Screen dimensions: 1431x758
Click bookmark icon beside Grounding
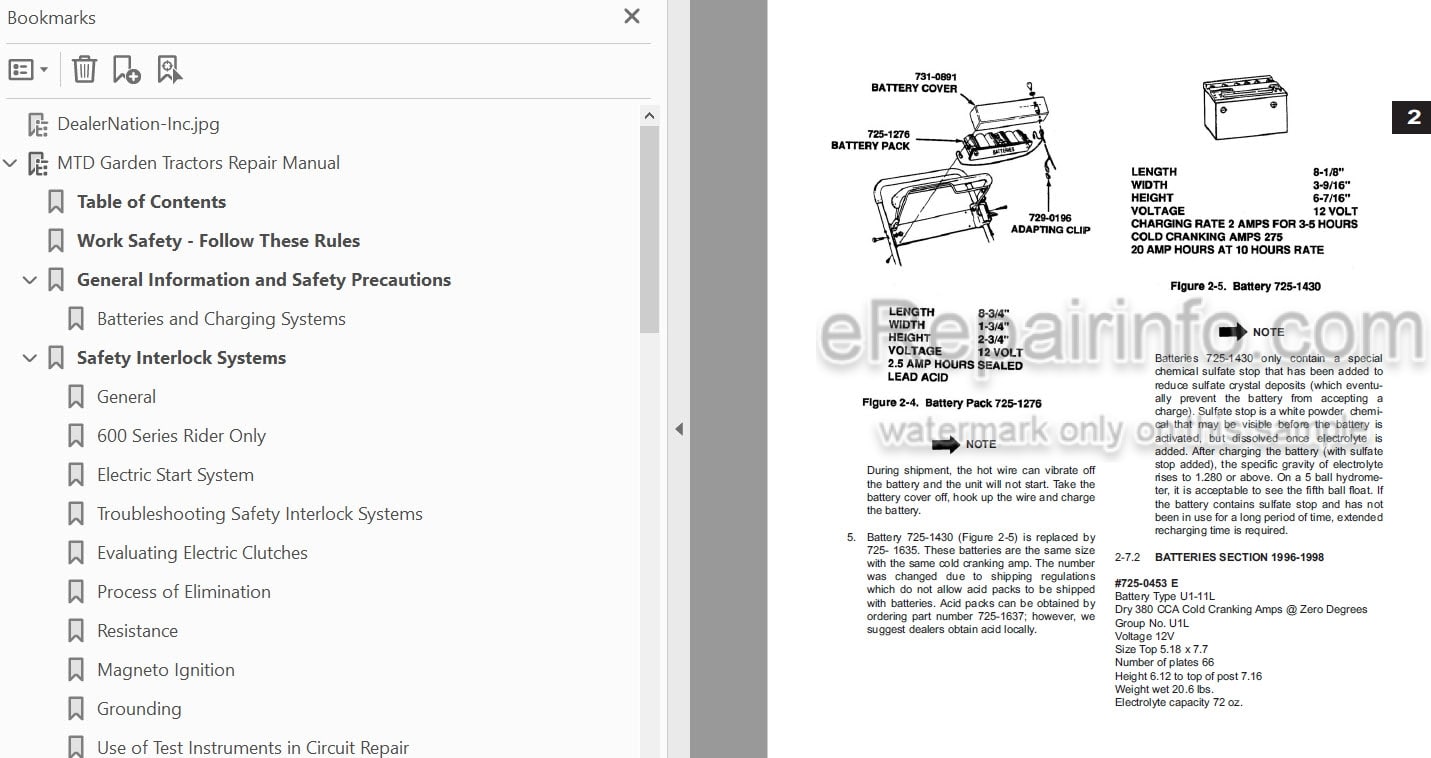pos(76,709)
